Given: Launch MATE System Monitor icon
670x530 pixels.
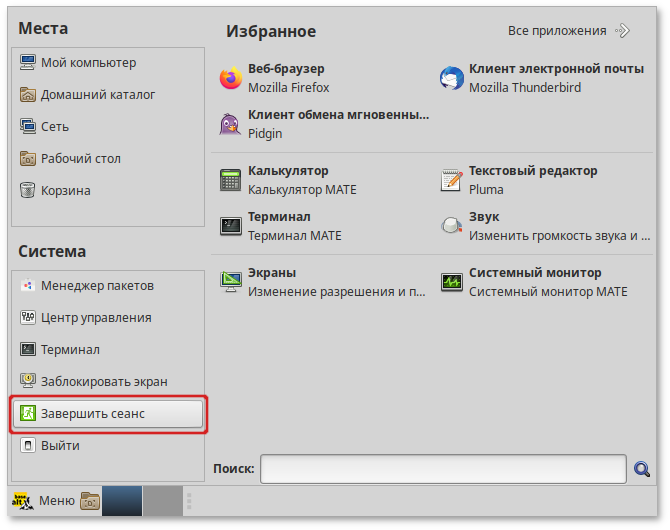Looking at the screenshot, I should tap(452, 282).
